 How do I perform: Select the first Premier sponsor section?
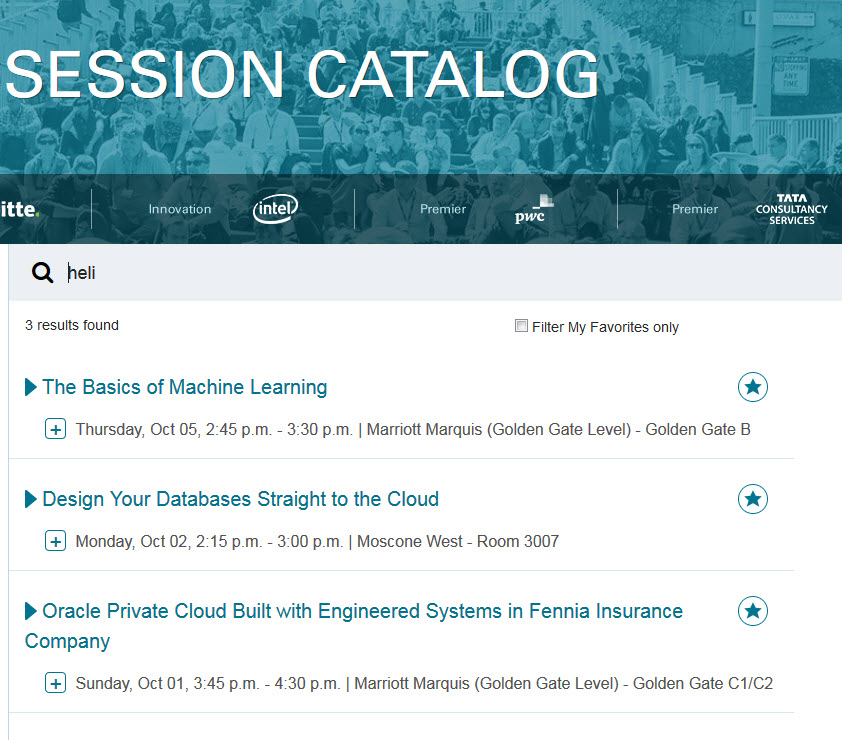coord(442,209)
